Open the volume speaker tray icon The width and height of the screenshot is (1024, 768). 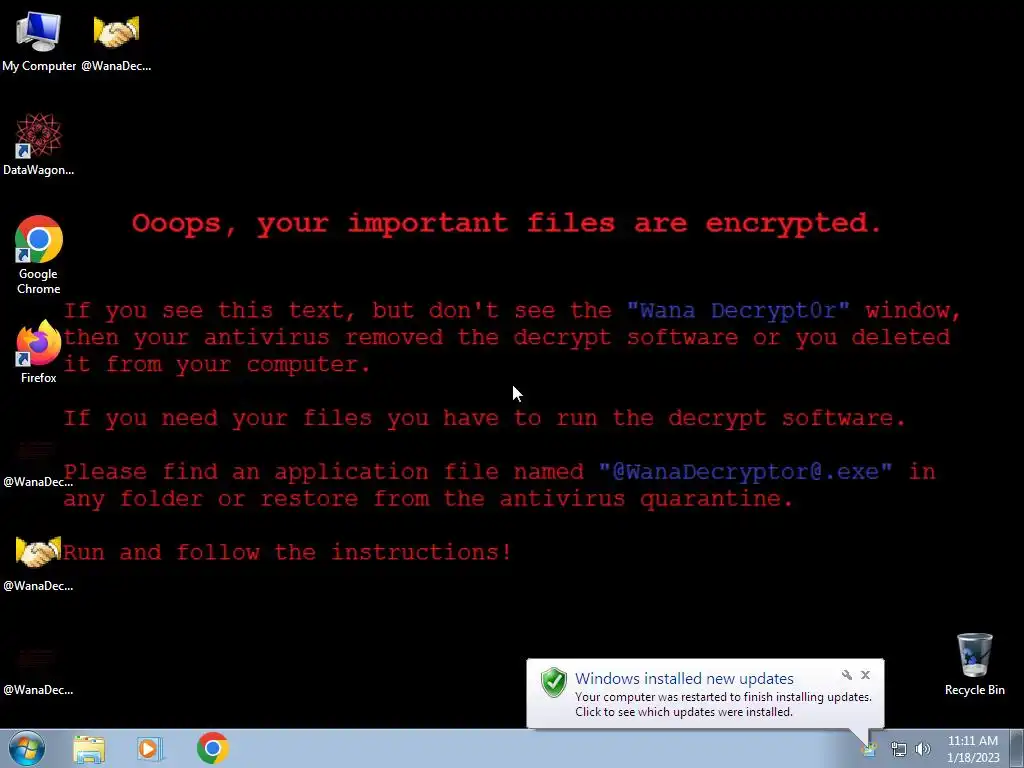click(x=922, y=750)
